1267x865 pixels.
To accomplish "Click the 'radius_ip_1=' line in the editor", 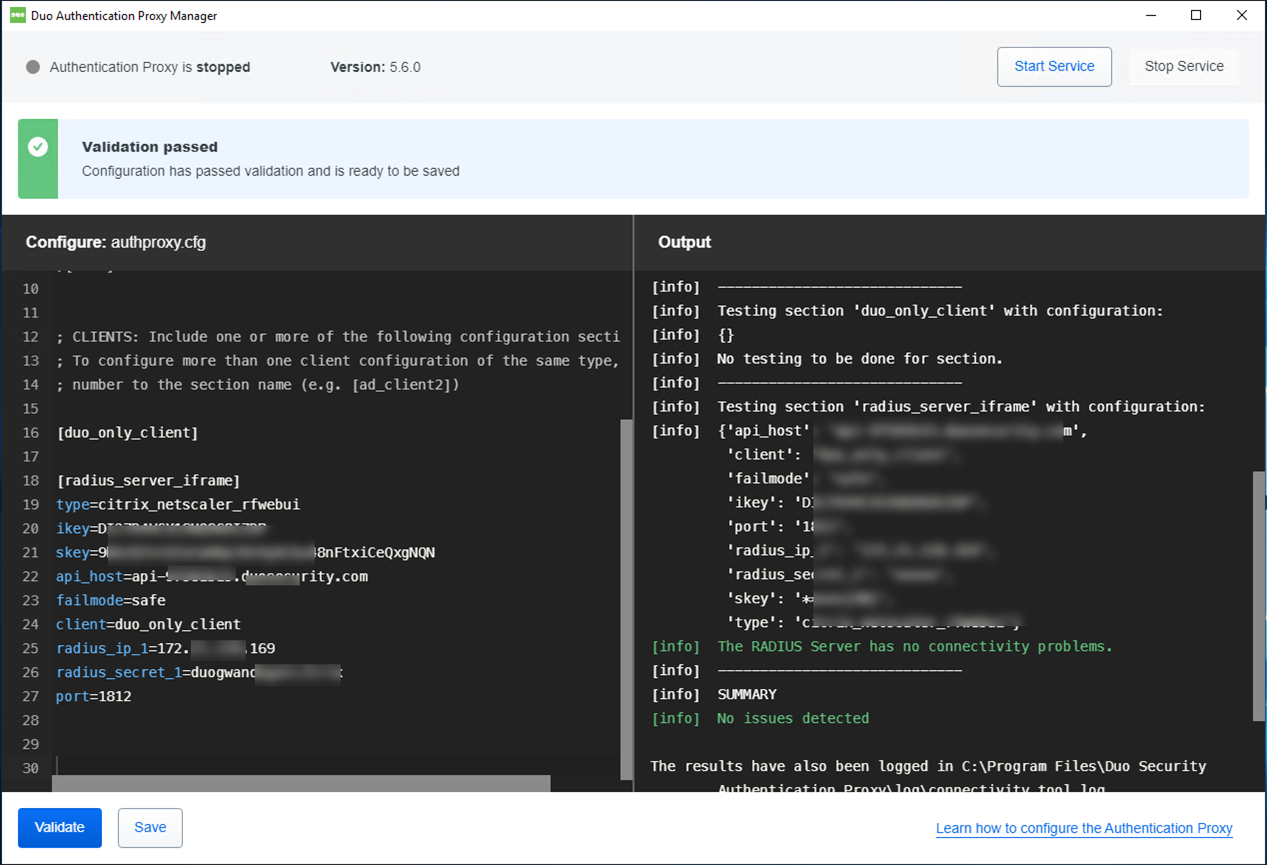I will point(166,649).
